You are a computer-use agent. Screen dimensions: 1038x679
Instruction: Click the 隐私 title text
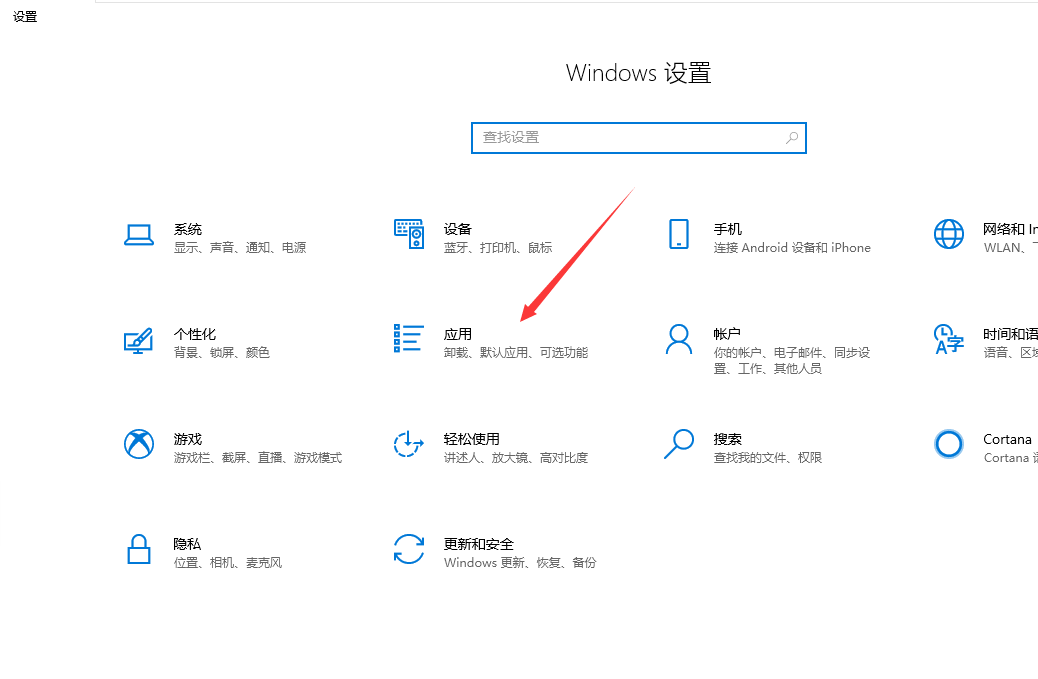(x=187, y=544)
